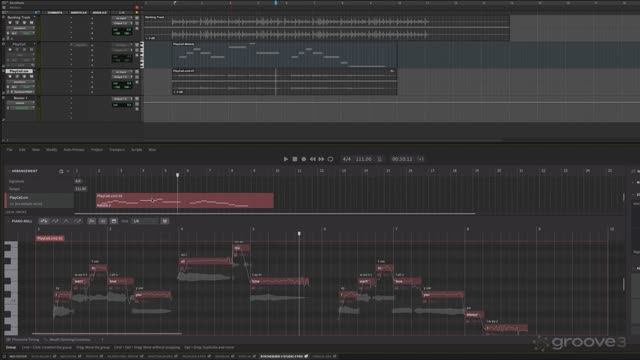Collapse the Piano Roll panel header
The width and height of the screenshot is (640, 360).
[9, 221]
